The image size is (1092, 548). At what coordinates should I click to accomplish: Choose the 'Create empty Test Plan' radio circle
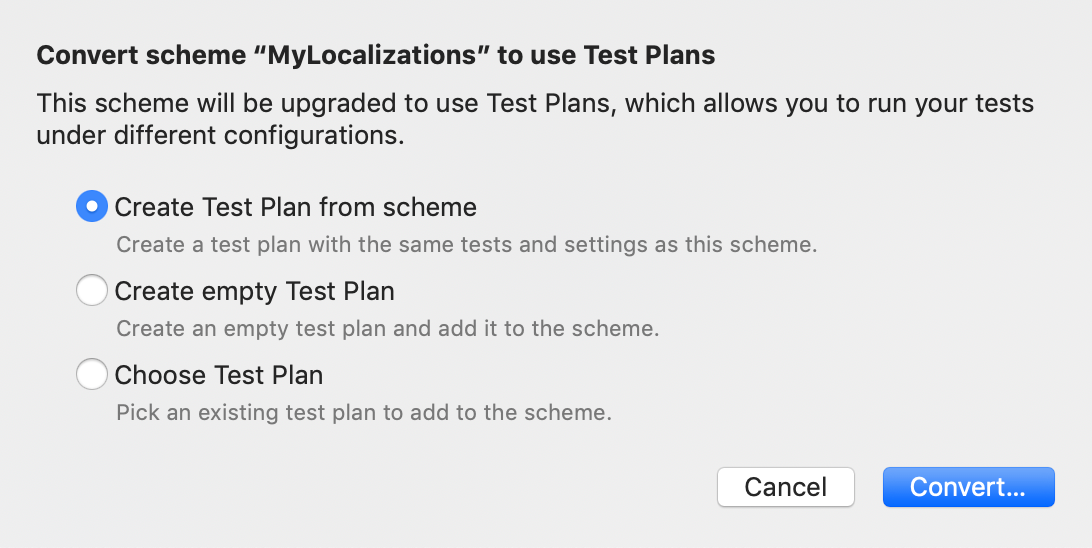tap(92, 290)
